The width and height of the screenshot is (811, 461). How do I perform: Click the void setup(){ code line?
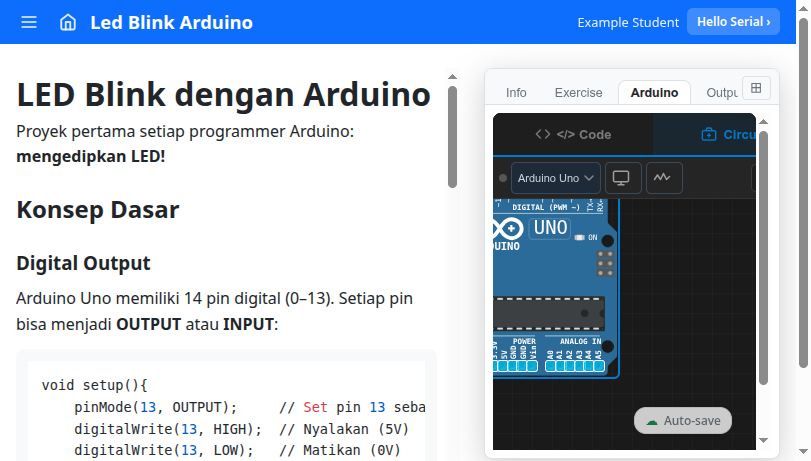tap(95, 385)
